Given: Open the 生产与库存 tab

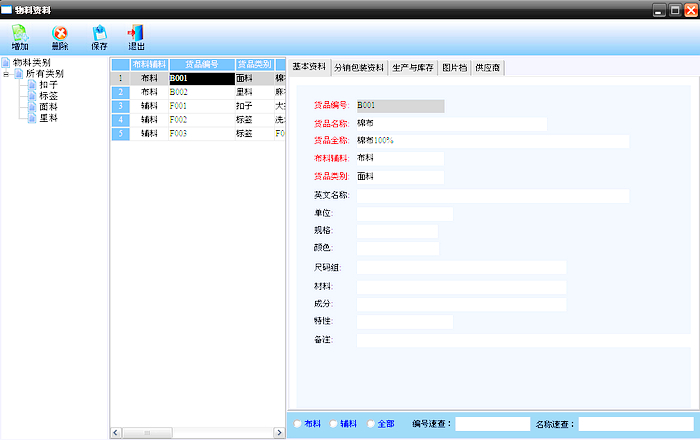Looking at the screenshot, I should click(411, 68).
